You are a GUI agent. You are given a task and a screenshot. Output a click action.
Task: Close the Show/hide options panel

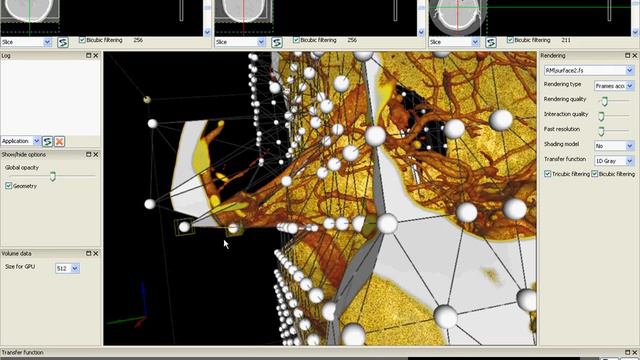tap(96, 154)
